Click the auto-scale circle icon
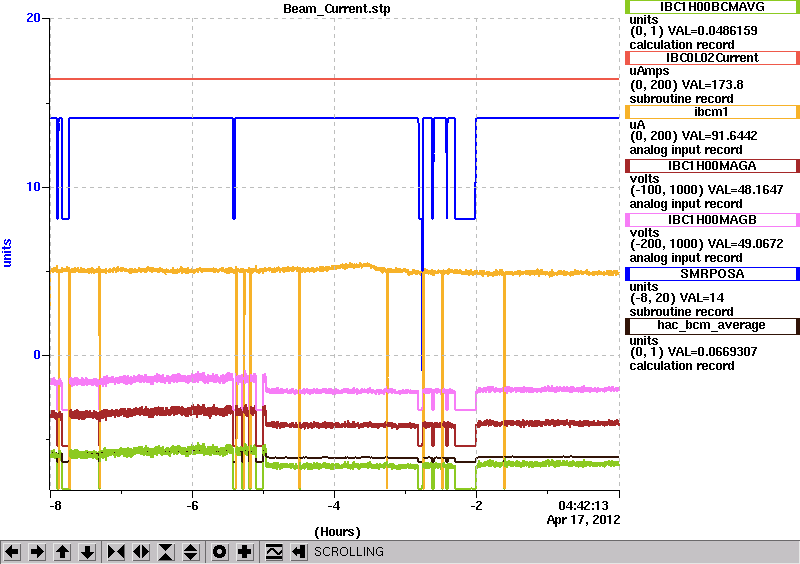The height and width of the screenshot is (564, 800). (x=220, y=552)
